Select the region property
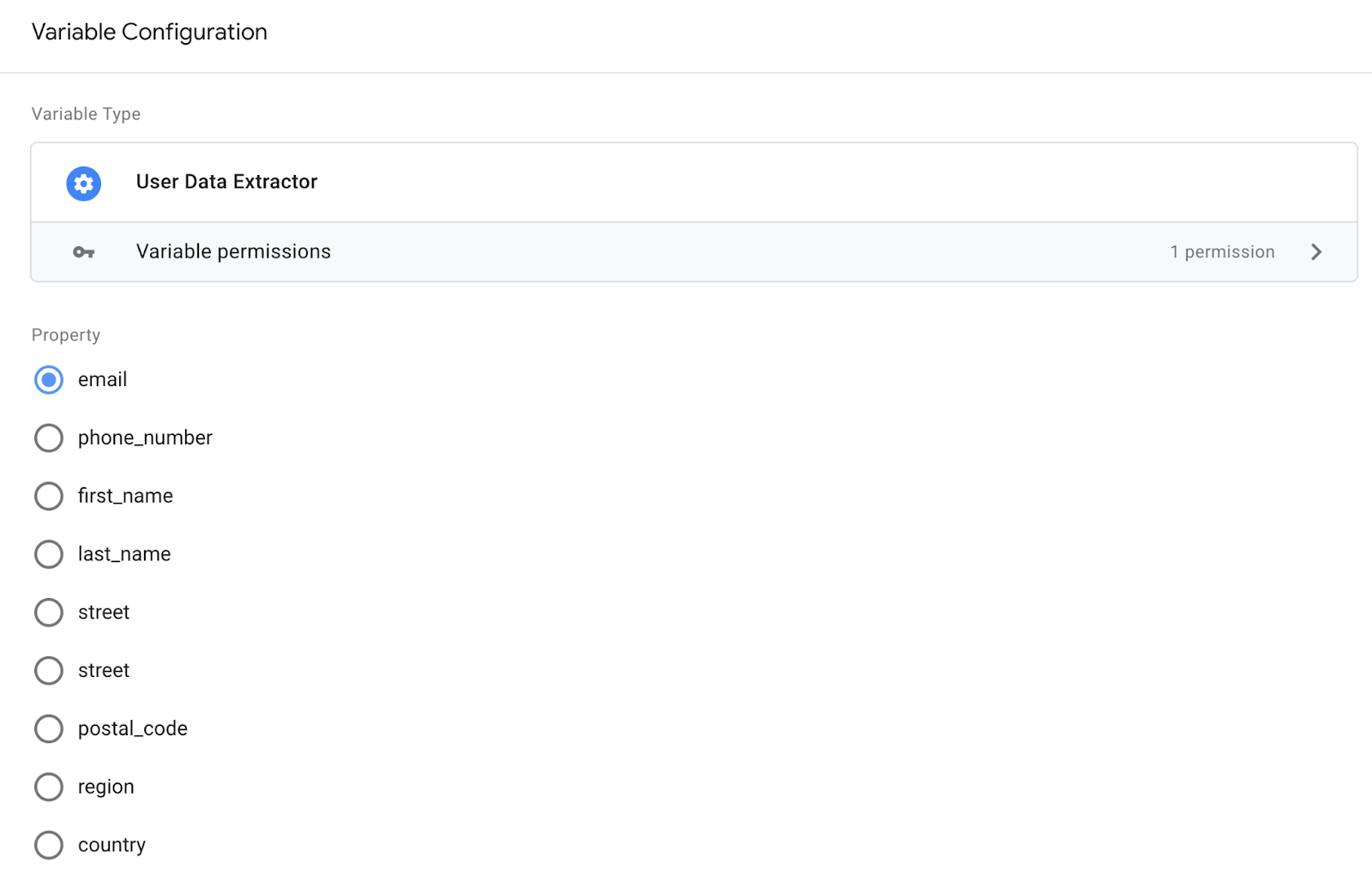 tap(49, 787)
